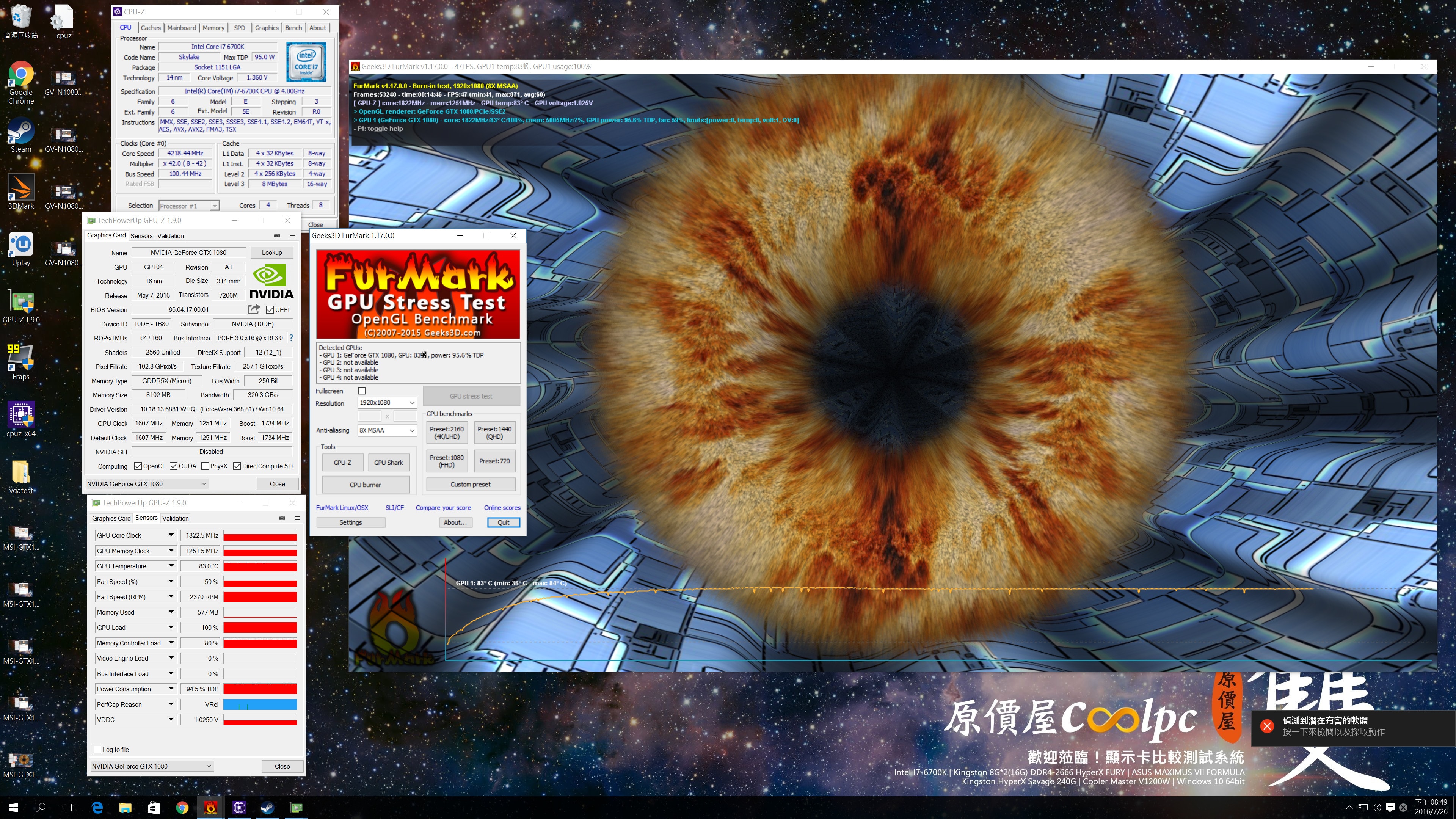This screenshot has width=1456, height=819.
Task: Expand the GPU Core Clock sensor dropdown arrow
Action: coord(171,535)
